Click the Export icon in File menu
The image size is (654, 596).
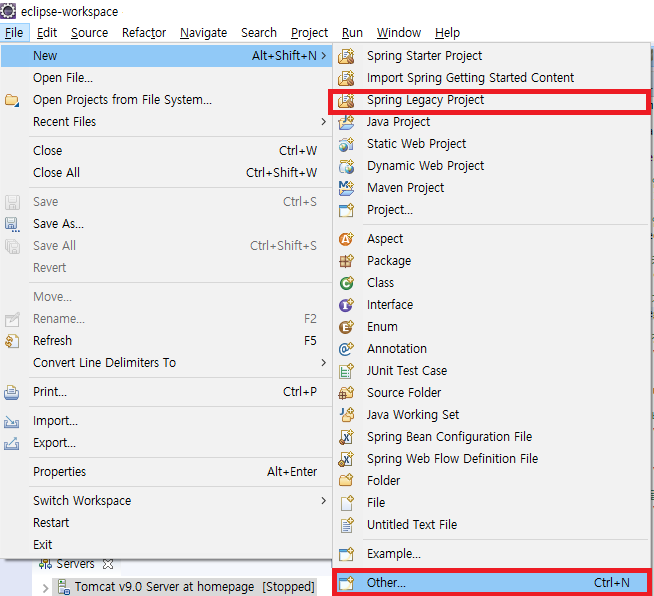tap(12, 443)
